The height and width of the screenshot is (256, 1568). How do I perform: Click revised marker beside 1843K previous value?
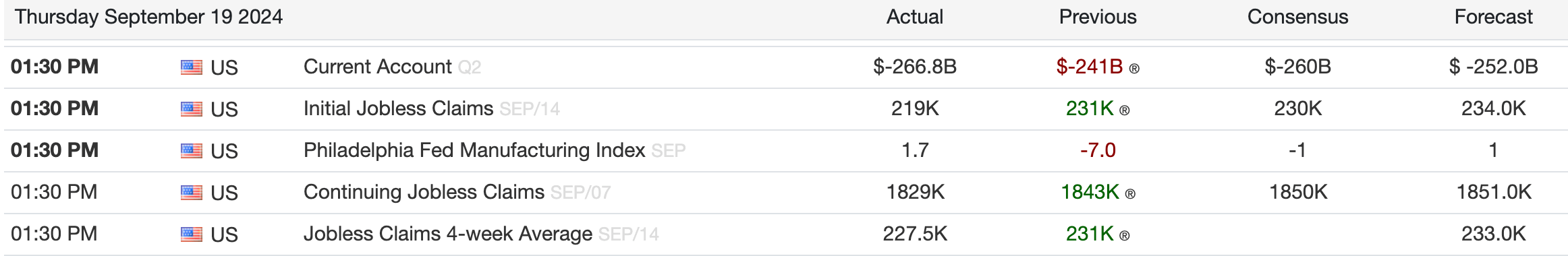1130,194
